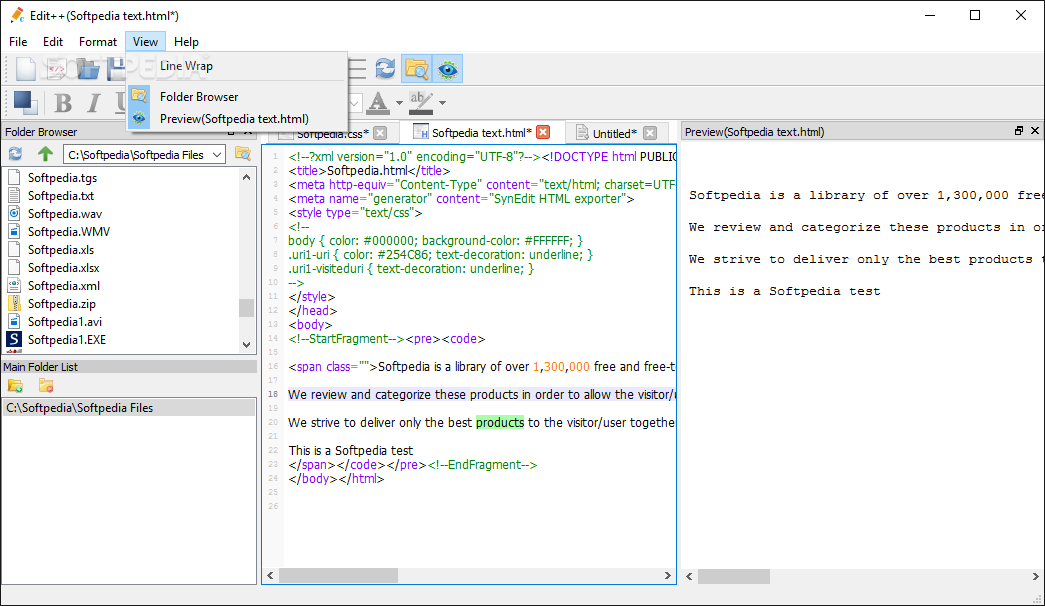
Task: Apply italic formatting
Action: click(93, 103)
